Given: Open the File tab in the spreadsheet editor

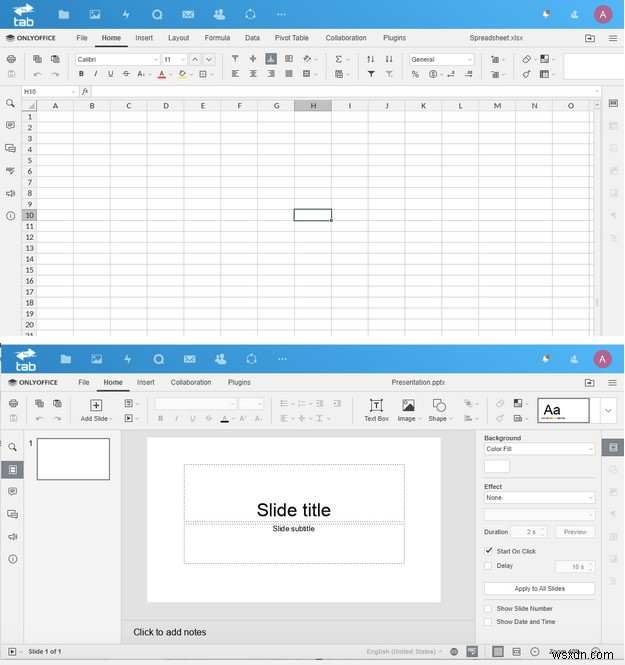Looking at the screenshot, I should click(82, 38).
